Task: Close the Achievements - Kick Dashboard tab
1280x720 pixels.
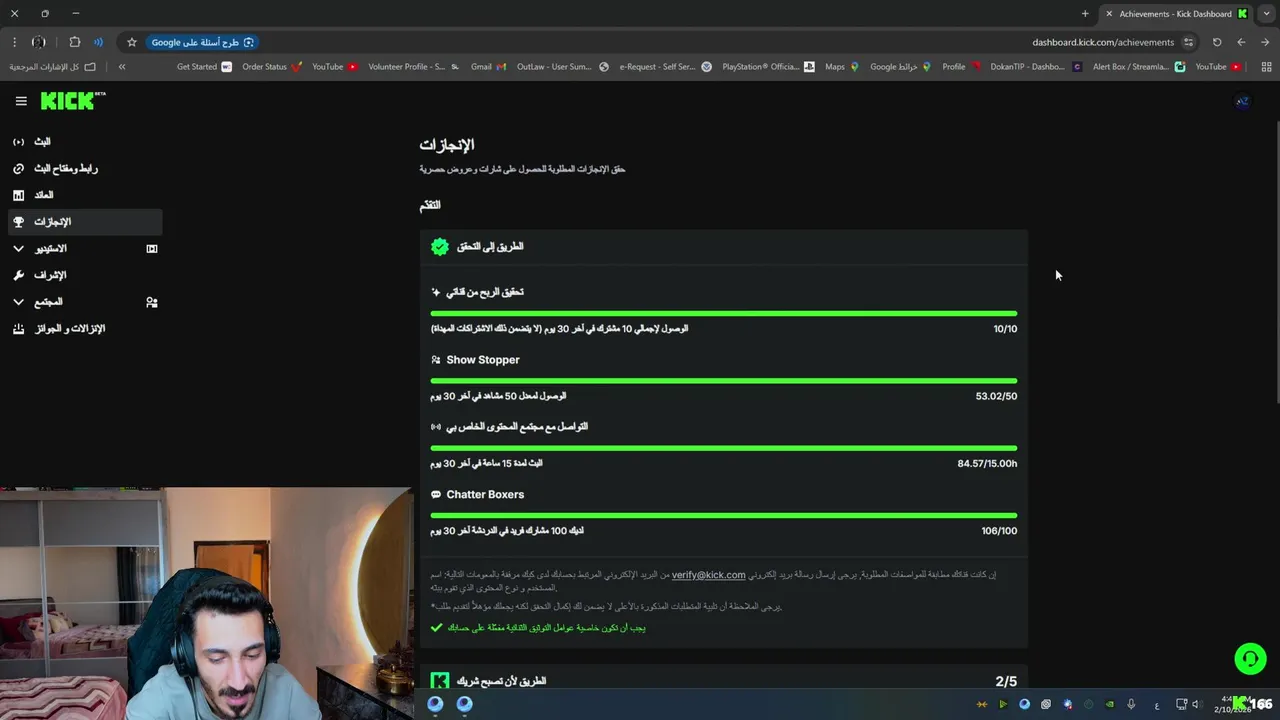Action: (x=1109, y=14)
